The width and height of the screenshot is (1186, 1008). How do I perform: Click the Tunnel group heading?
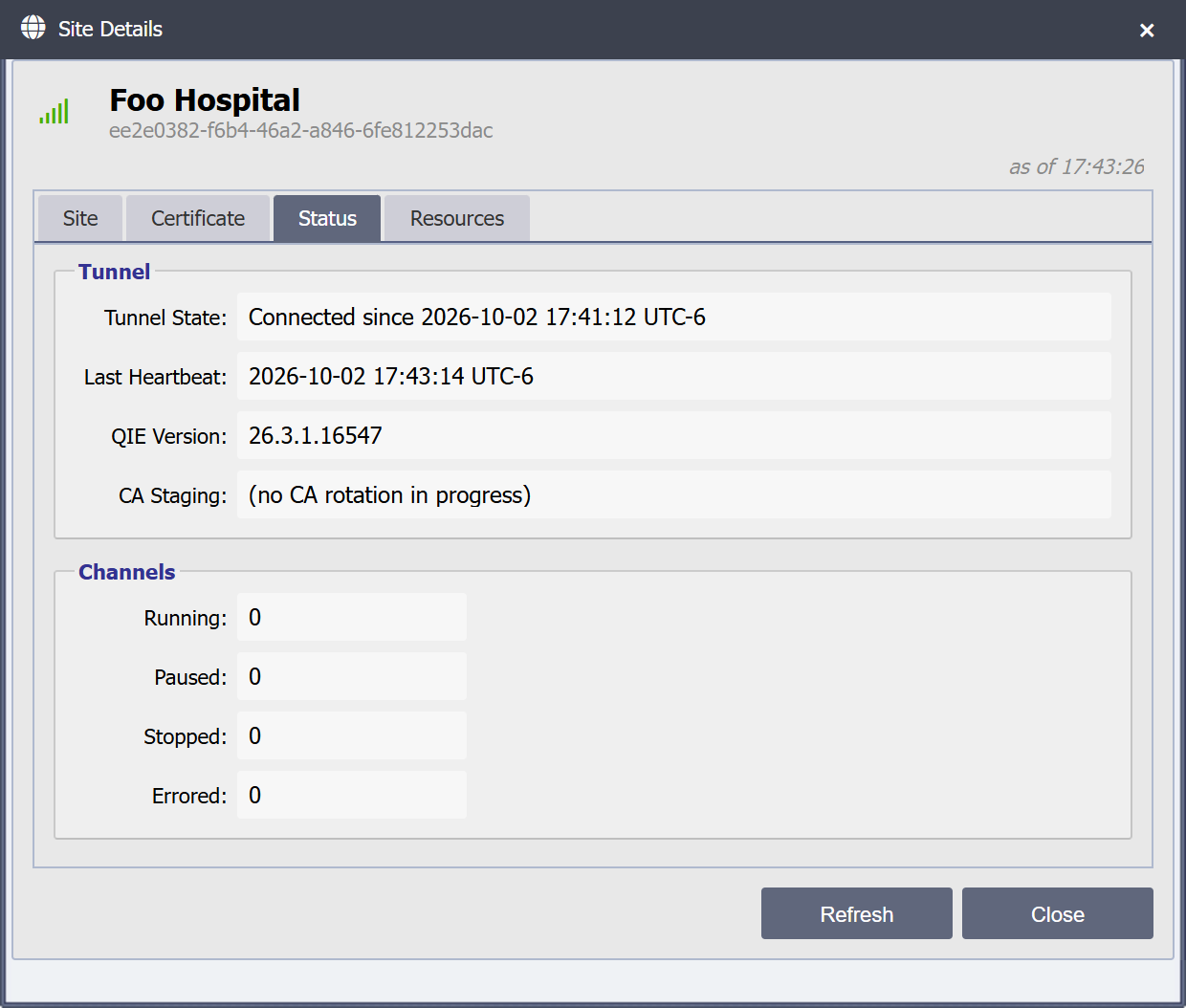(115, 272)
